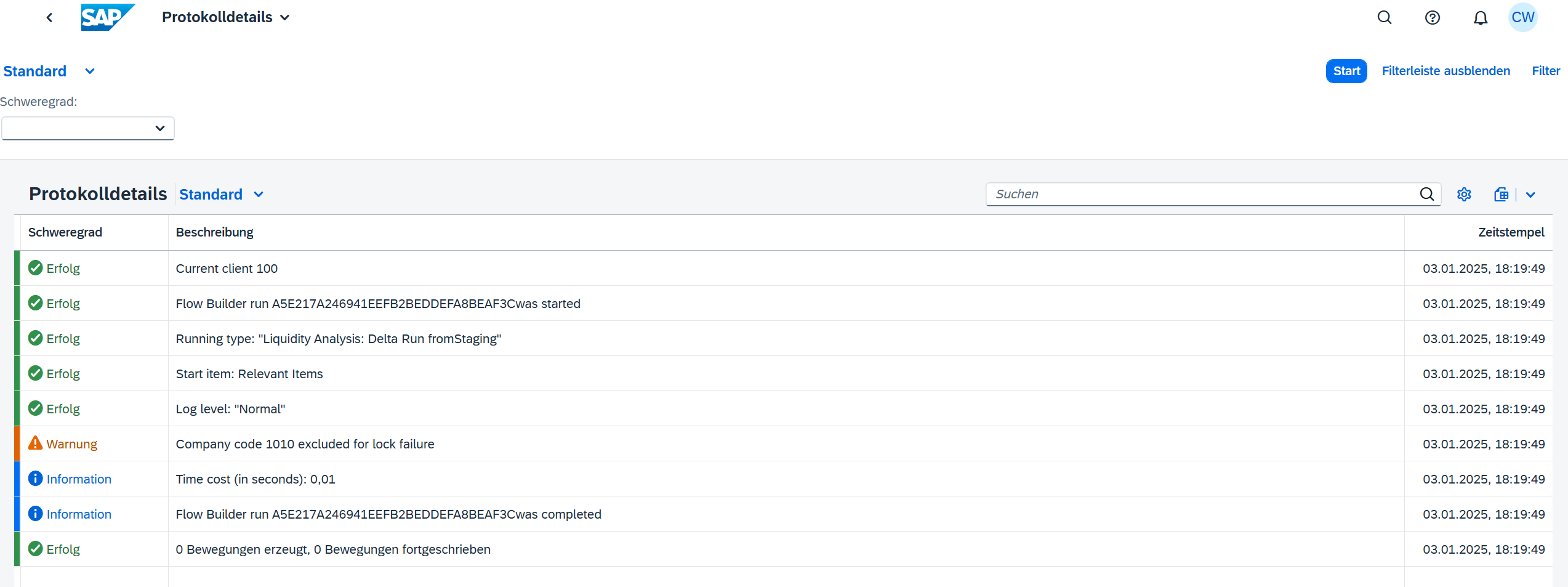The image size is (1568, 587).
Task: Expand the export options arrow
Action: (1530, 195)
